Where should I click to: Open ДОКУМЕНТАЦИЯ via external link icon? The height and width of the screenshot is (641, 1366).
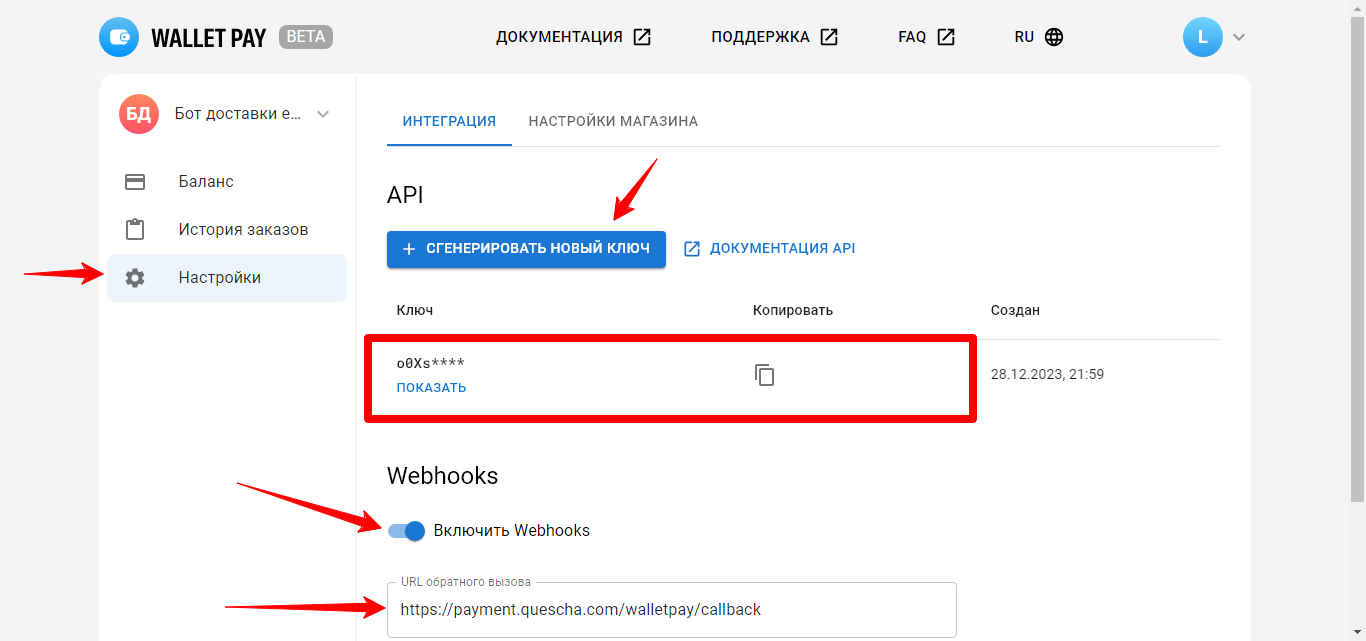tap(642, 36)
